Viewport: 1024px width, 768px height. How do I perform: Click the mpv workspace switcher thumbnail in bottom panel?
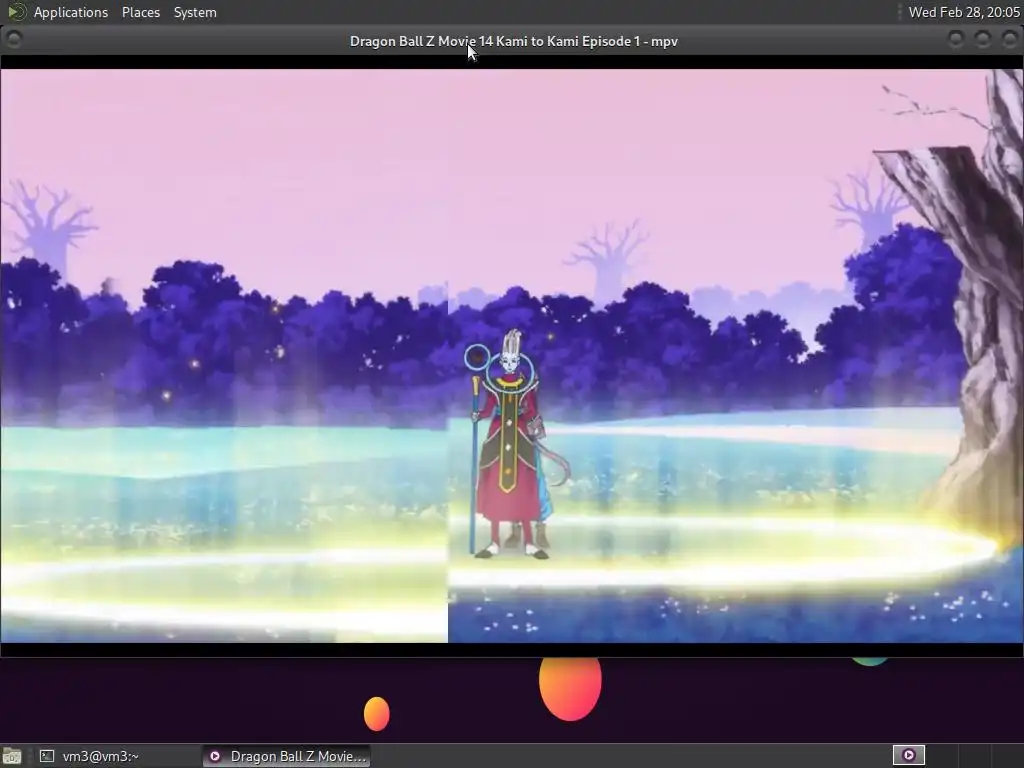tap(908, 756)
